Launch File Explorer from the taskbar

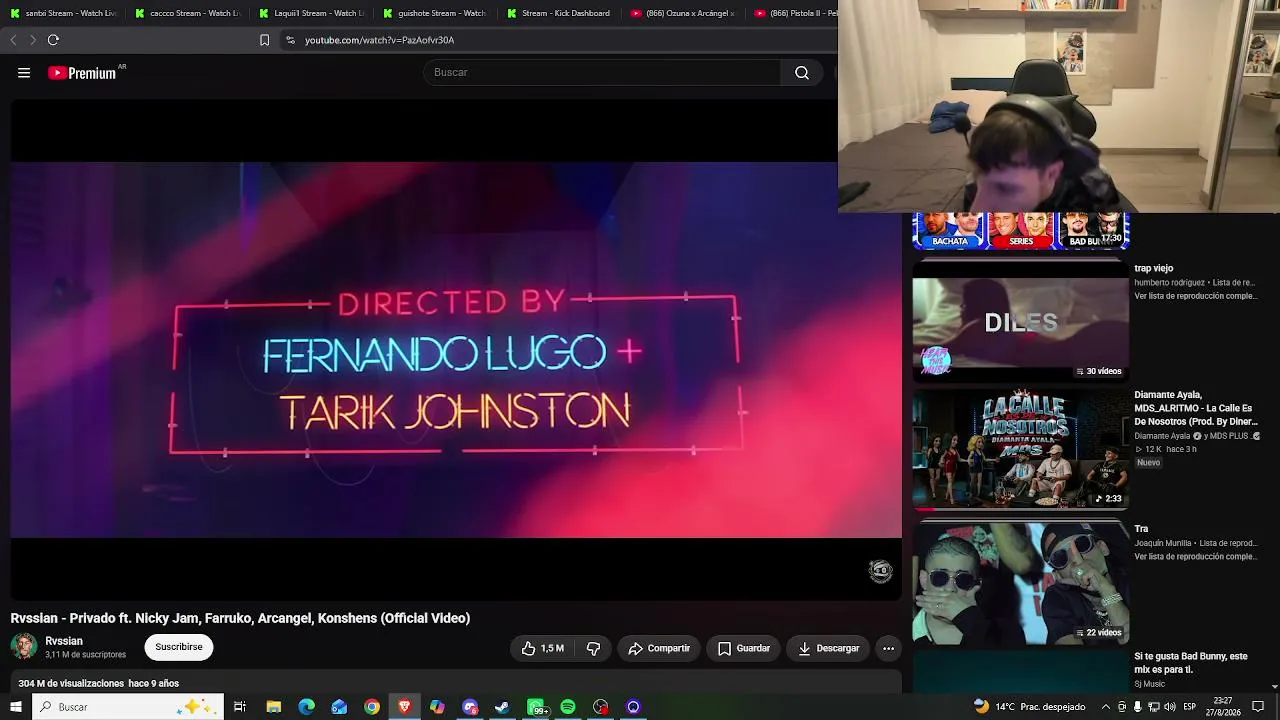coord(273,707)
